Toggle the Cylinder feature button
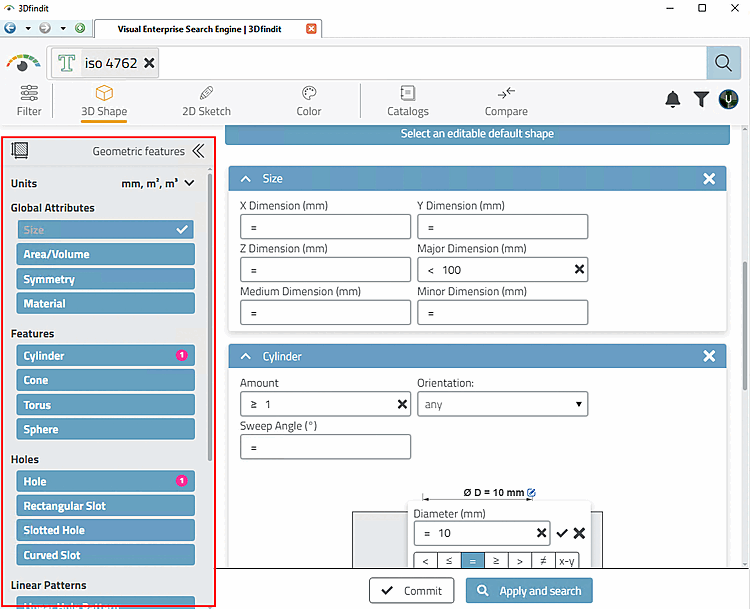The image size is (750, 609). point(106,355)
